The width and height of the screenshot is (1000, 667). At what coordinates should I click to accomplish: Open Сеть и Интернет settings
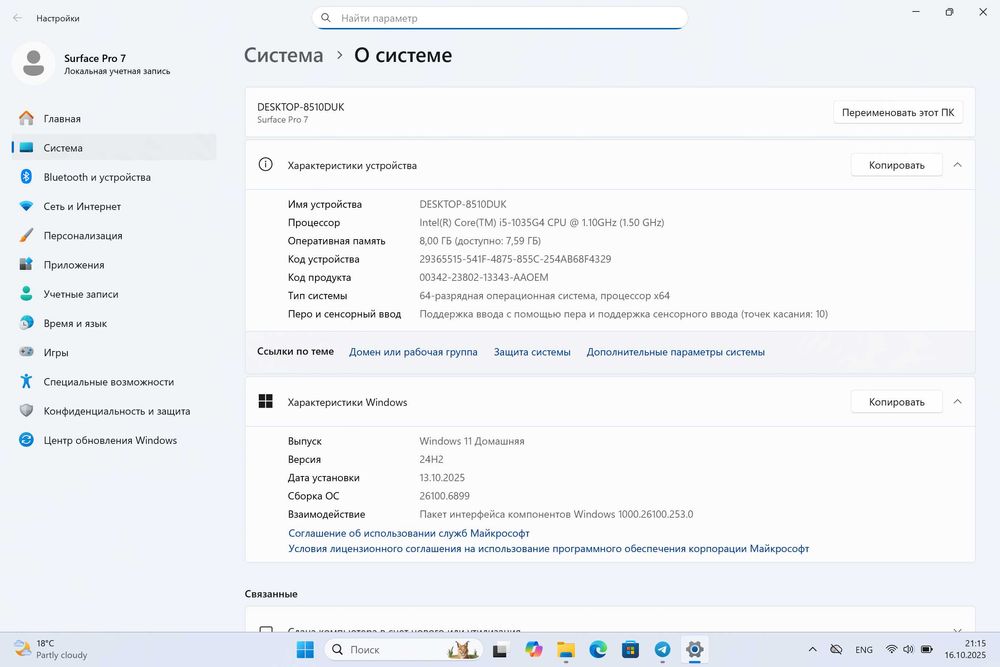114,207
